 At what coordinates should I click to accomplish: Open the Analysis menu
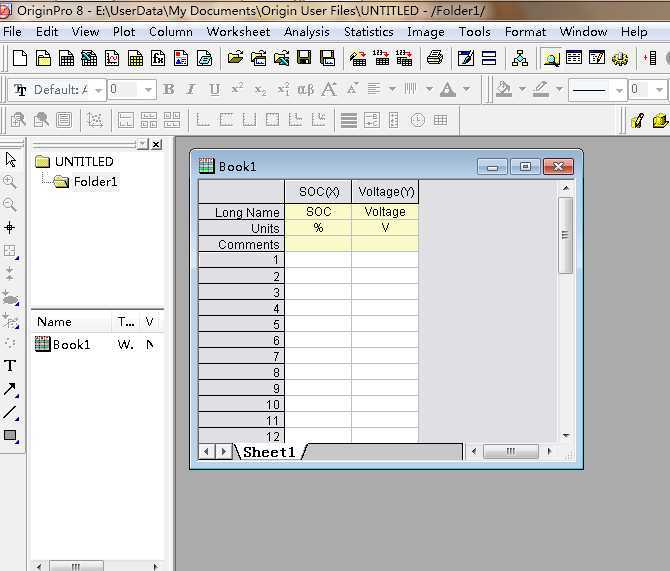(x=307, y=32)
